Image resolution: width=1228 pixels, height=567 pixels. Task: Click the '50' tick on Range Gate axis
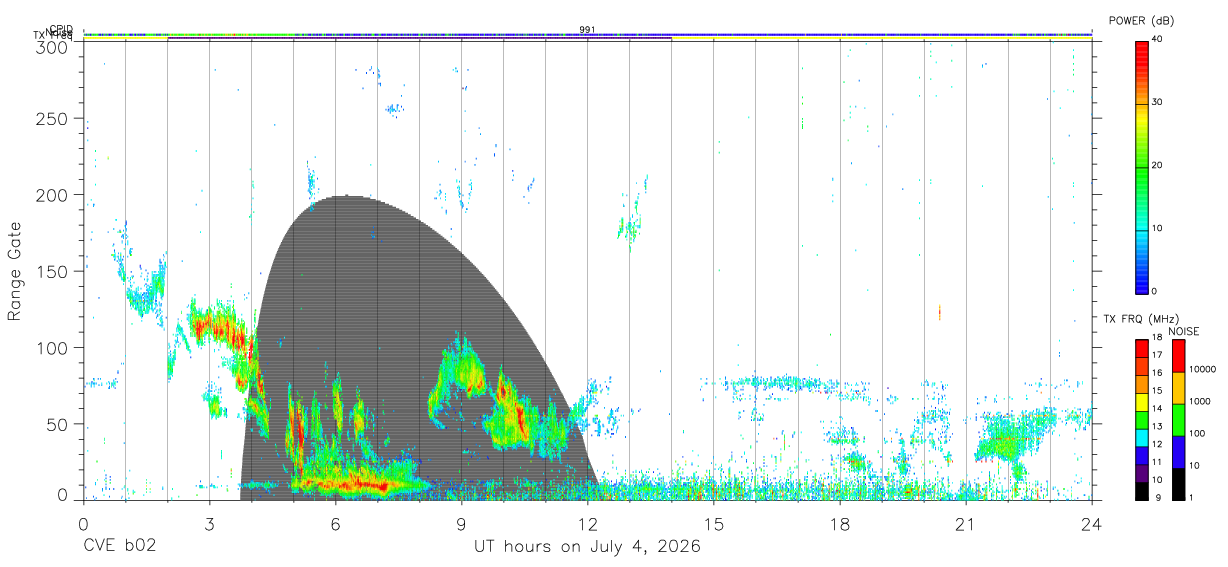tap(58, 423)
